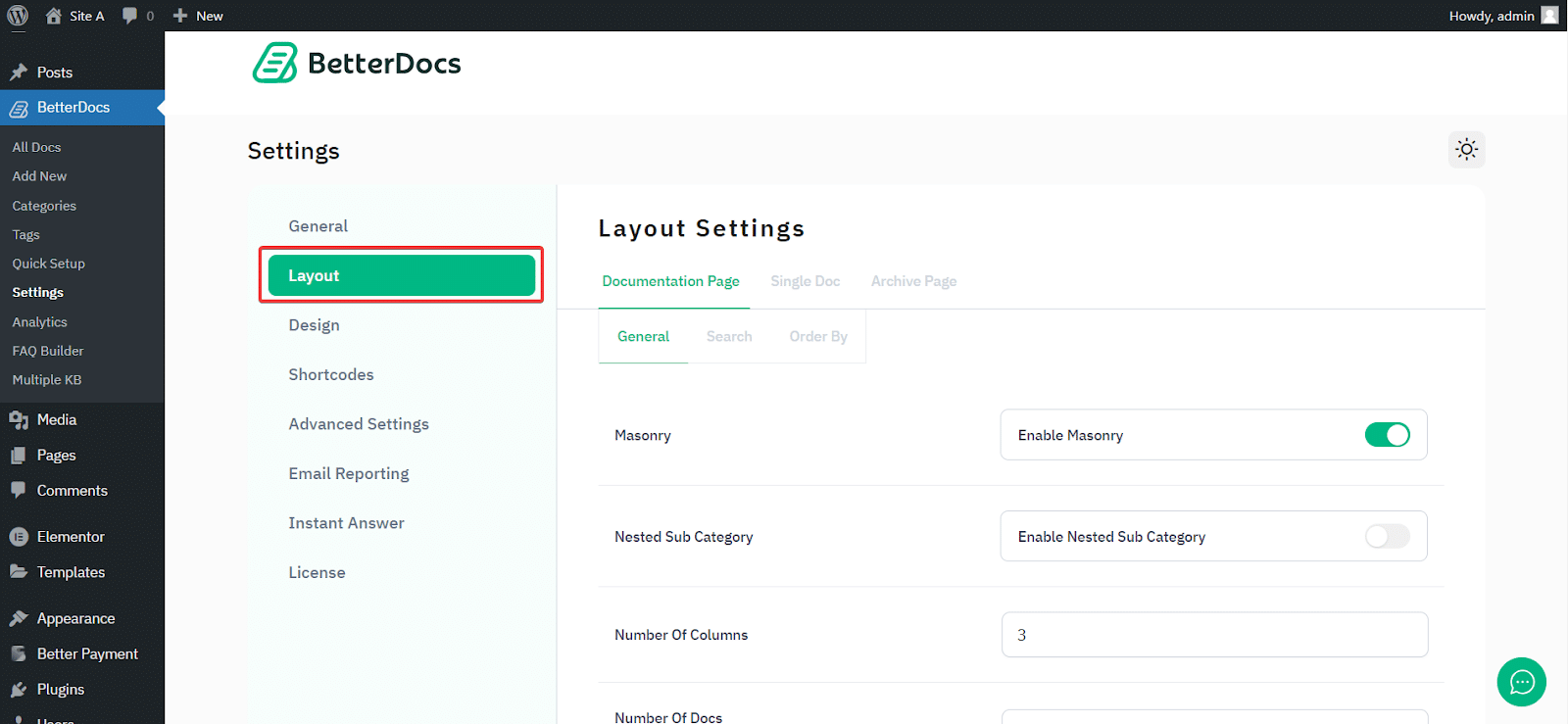The height and width of the screenshot is (724, 1568).
Task: Open Multiple KB submenu link
Action: click(47, 380)
